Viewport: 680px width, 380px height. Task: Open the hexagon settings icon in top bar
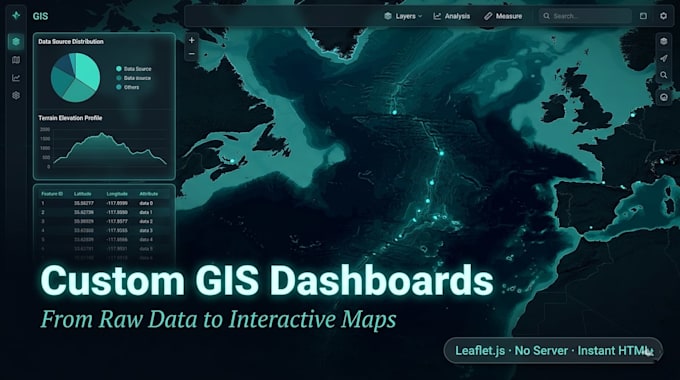click(664, 16)
